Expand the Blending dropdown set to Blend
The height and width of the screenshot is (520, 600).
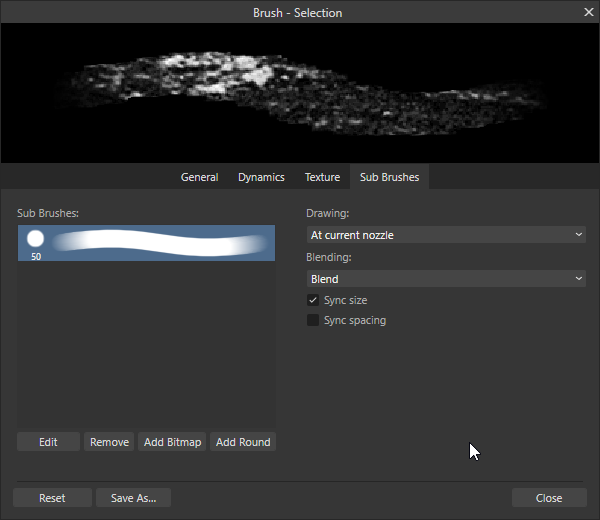(x=446, y=279)
